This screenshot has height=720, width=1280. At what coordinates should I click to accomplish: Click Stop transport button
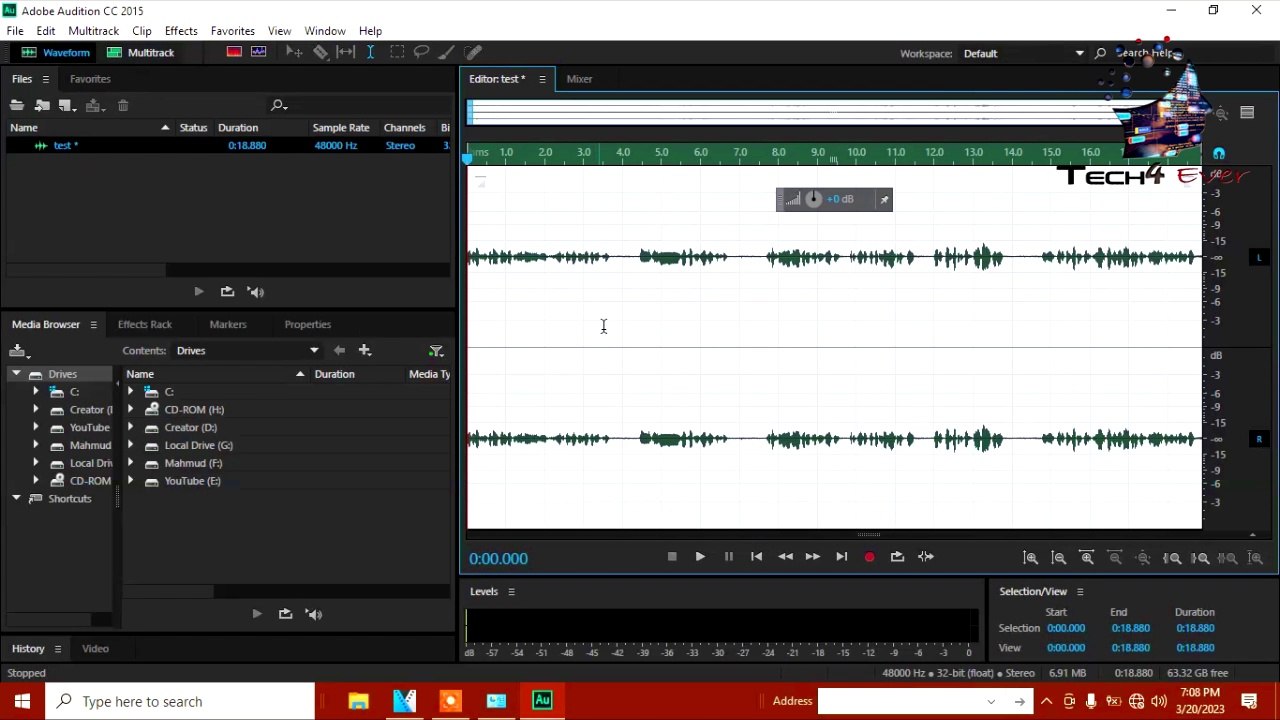click(672, 557)
